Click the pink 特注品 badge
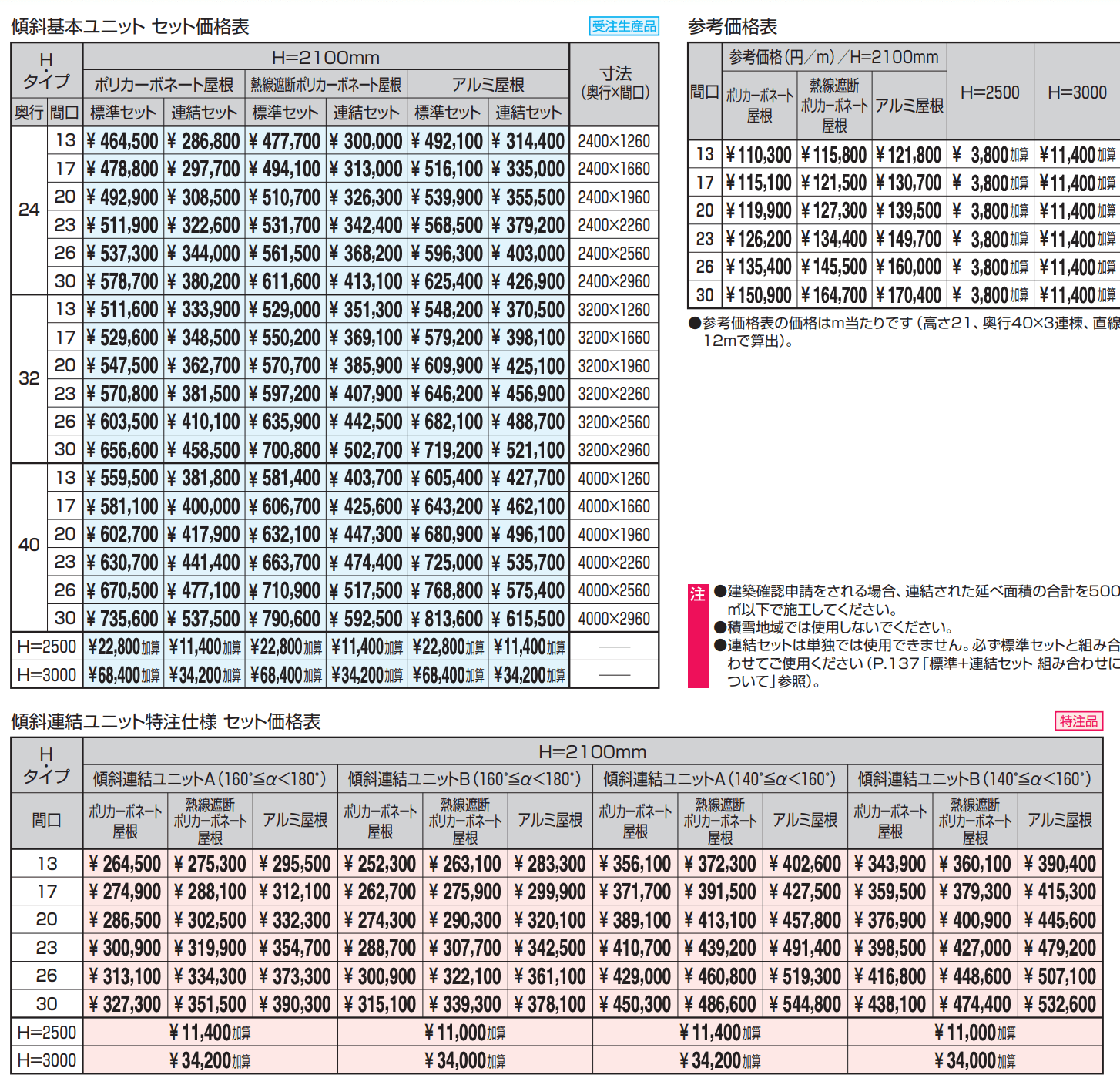 click(1078, 721)
